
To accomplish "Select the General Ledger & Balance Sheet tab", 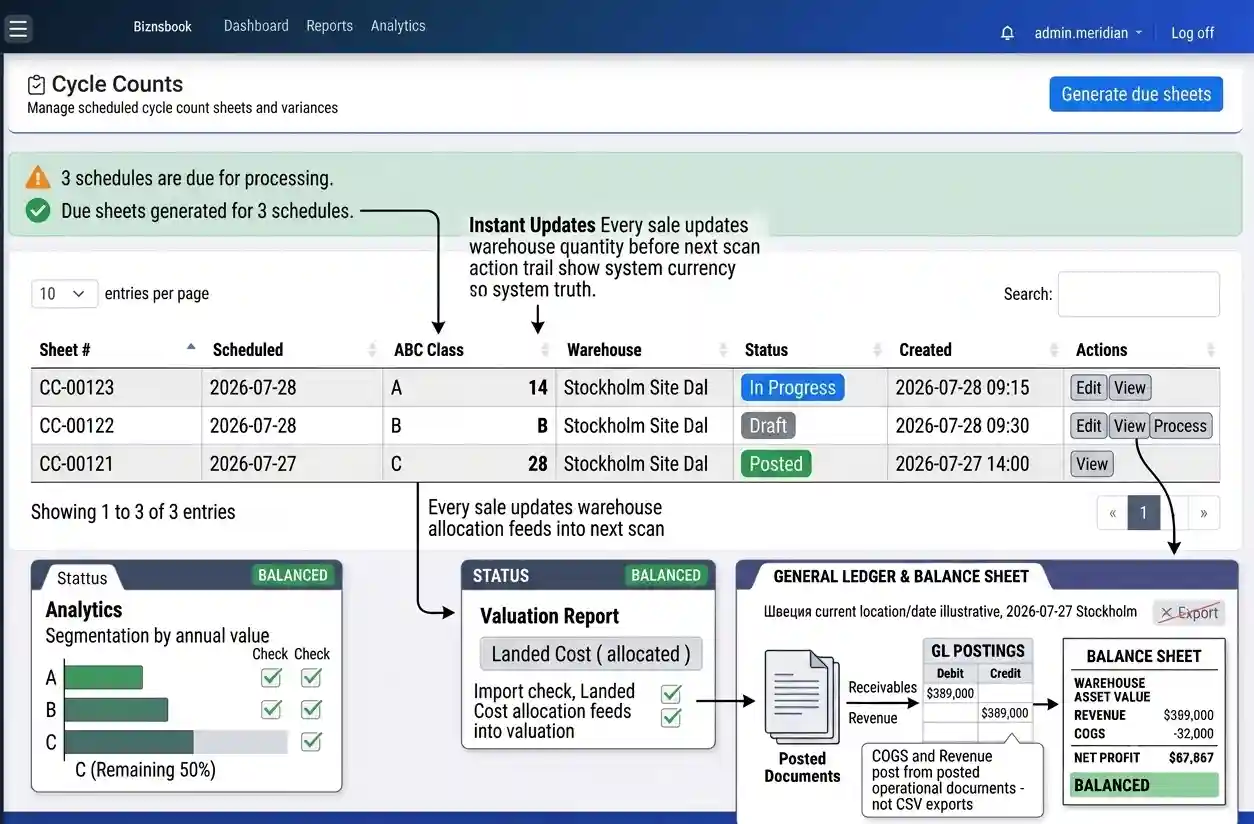I will click(900, 576).
